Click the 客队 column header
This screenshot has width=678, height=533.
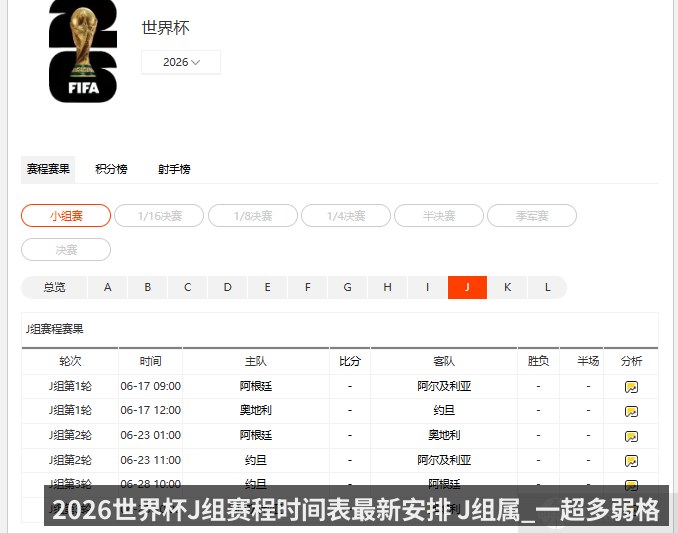[444, 361]
